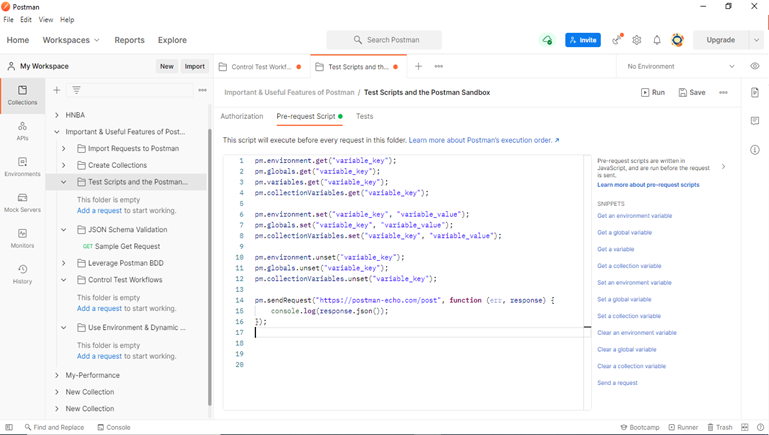Create new collection with plus icon
The image size is (769, 435).
click(57, 90)
